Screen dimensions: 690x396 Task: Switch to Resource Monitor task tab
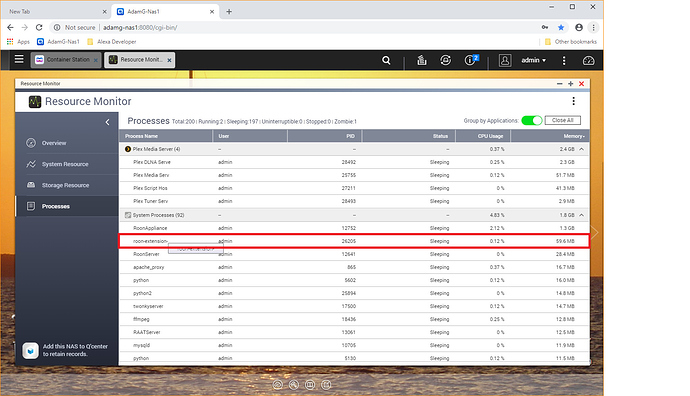pyautogui.click(x=139, y=60)
